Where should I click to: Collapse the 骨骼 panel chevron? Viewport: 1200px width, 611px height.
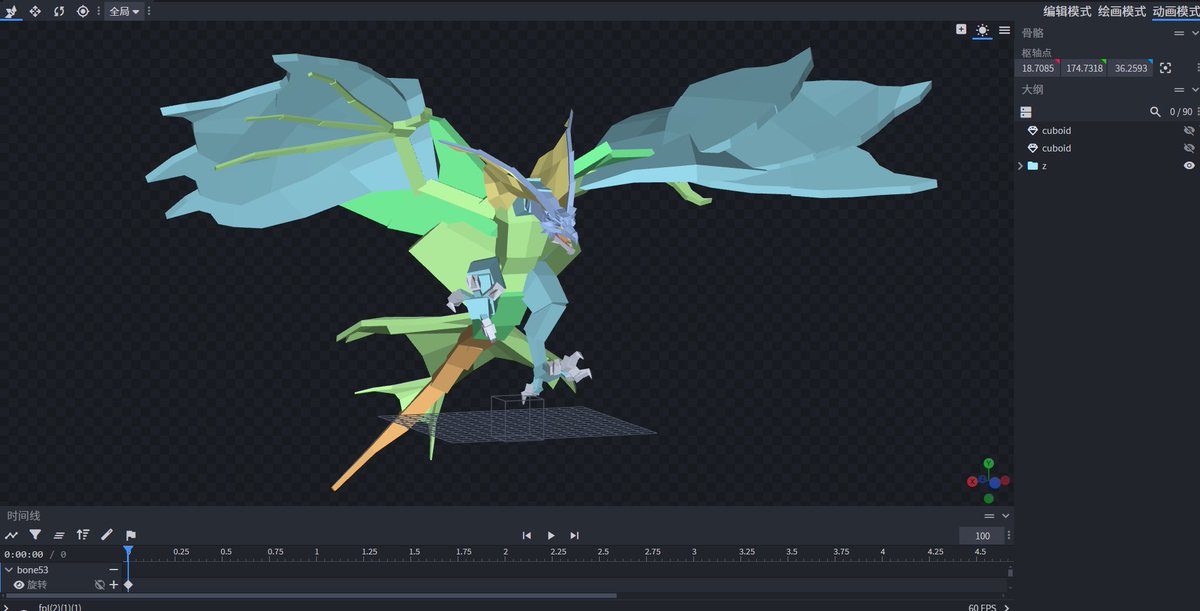pyautogui.click(x=1194, y=33)
